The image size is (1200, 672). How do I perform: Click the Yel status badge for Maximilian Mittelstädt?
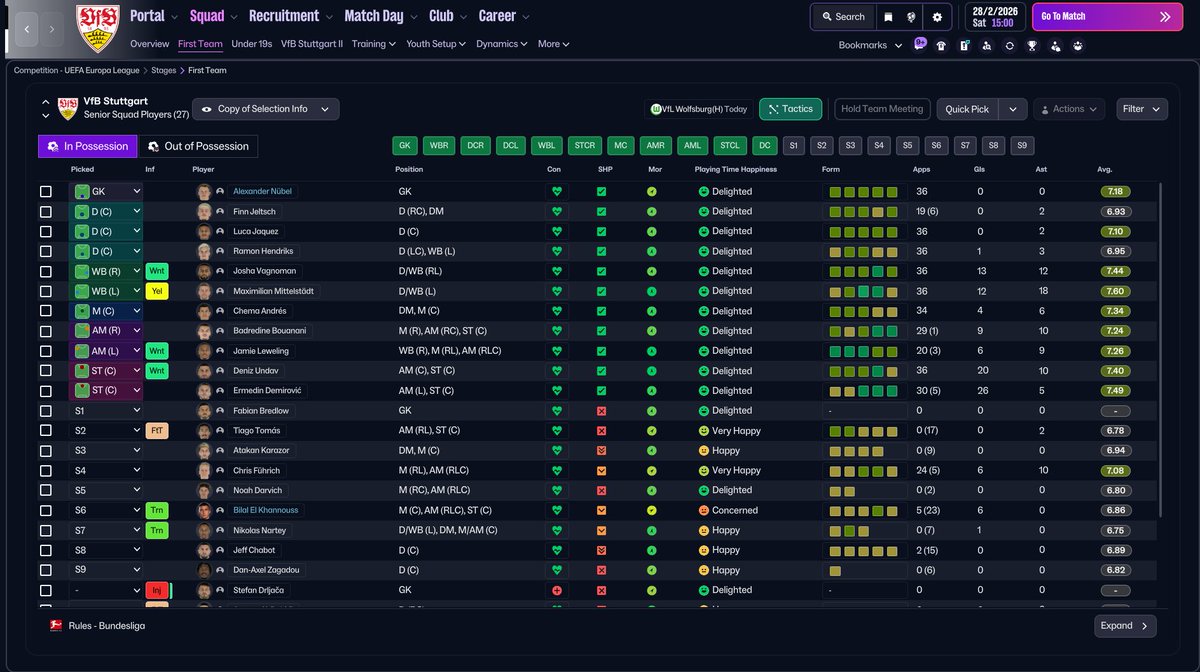pos(157,291)
